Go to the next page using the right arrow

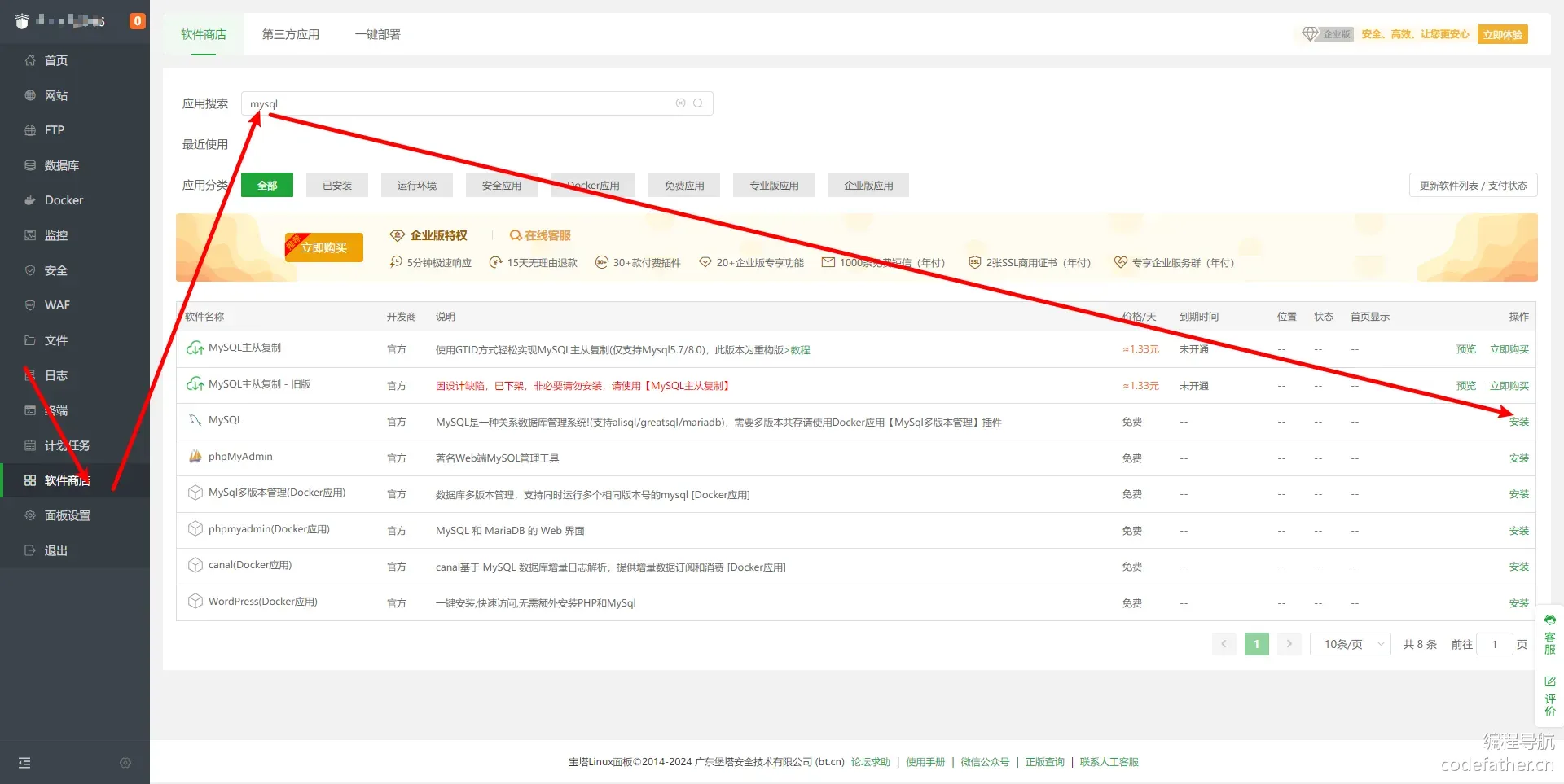pyautogui.click(x=1289, y=644)
